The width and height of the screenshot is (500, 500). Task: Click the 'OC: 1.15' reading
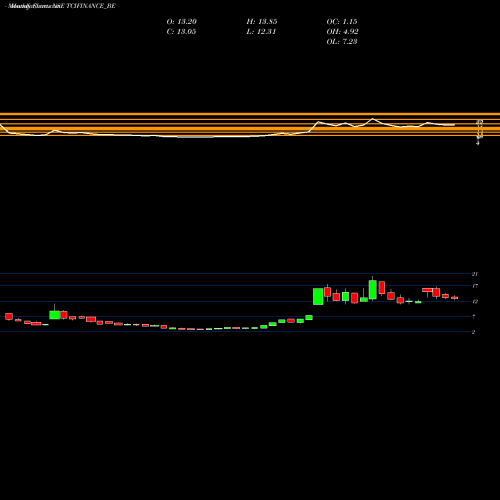click(342, 22)
